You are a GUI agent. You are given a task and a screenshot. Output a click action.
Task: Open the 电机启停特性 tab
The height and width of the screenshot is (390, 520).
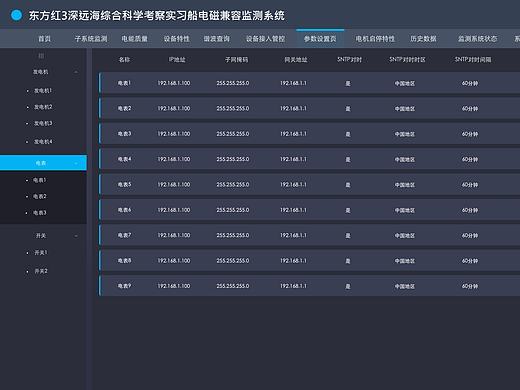click(x=375, y=39)
